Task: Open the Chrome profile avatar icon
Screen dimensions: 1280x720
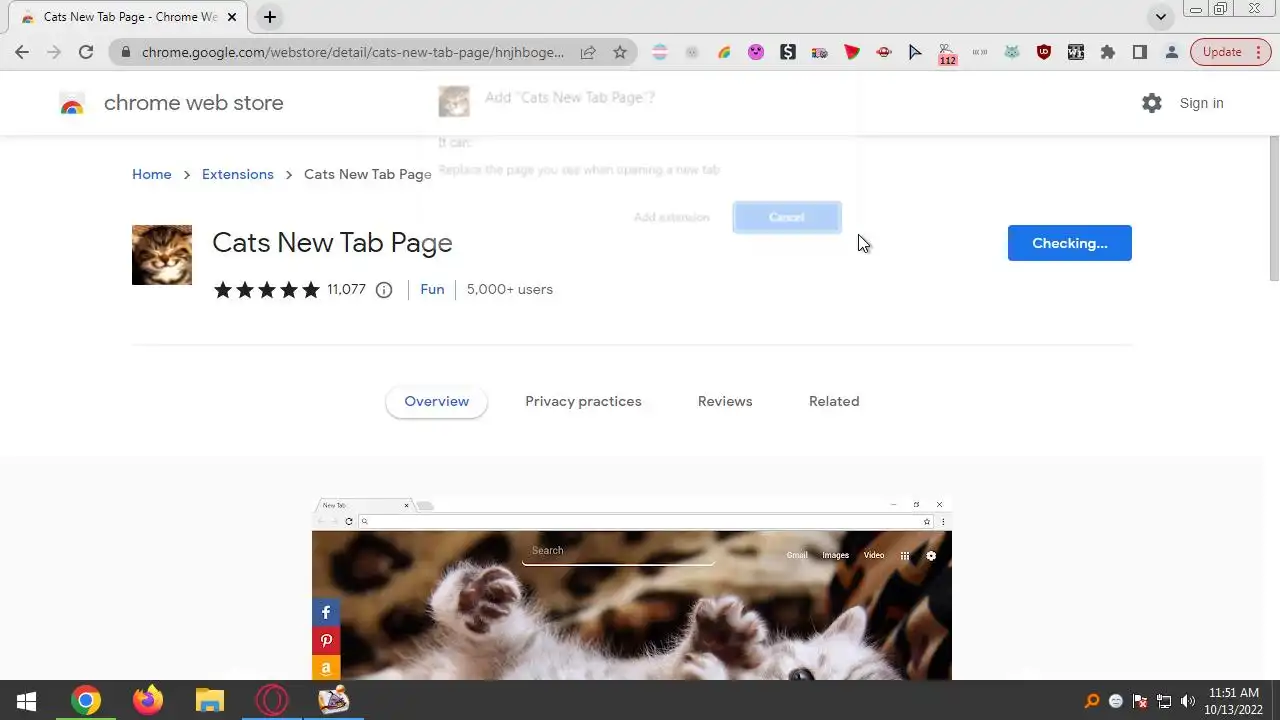Action: [x=1172, y=52]
